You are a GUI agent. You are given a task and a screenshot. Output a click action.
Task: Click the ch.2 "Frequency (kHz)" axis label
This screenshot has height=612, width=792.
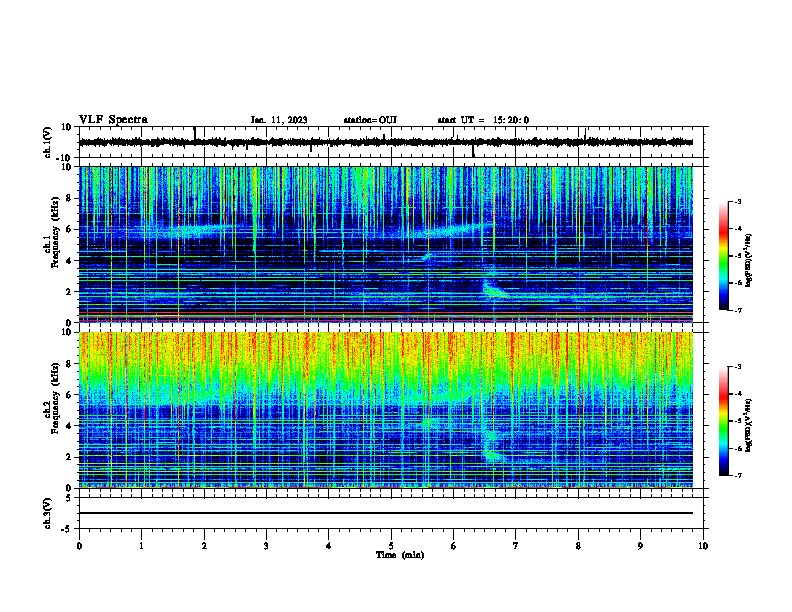coord(55,398)
